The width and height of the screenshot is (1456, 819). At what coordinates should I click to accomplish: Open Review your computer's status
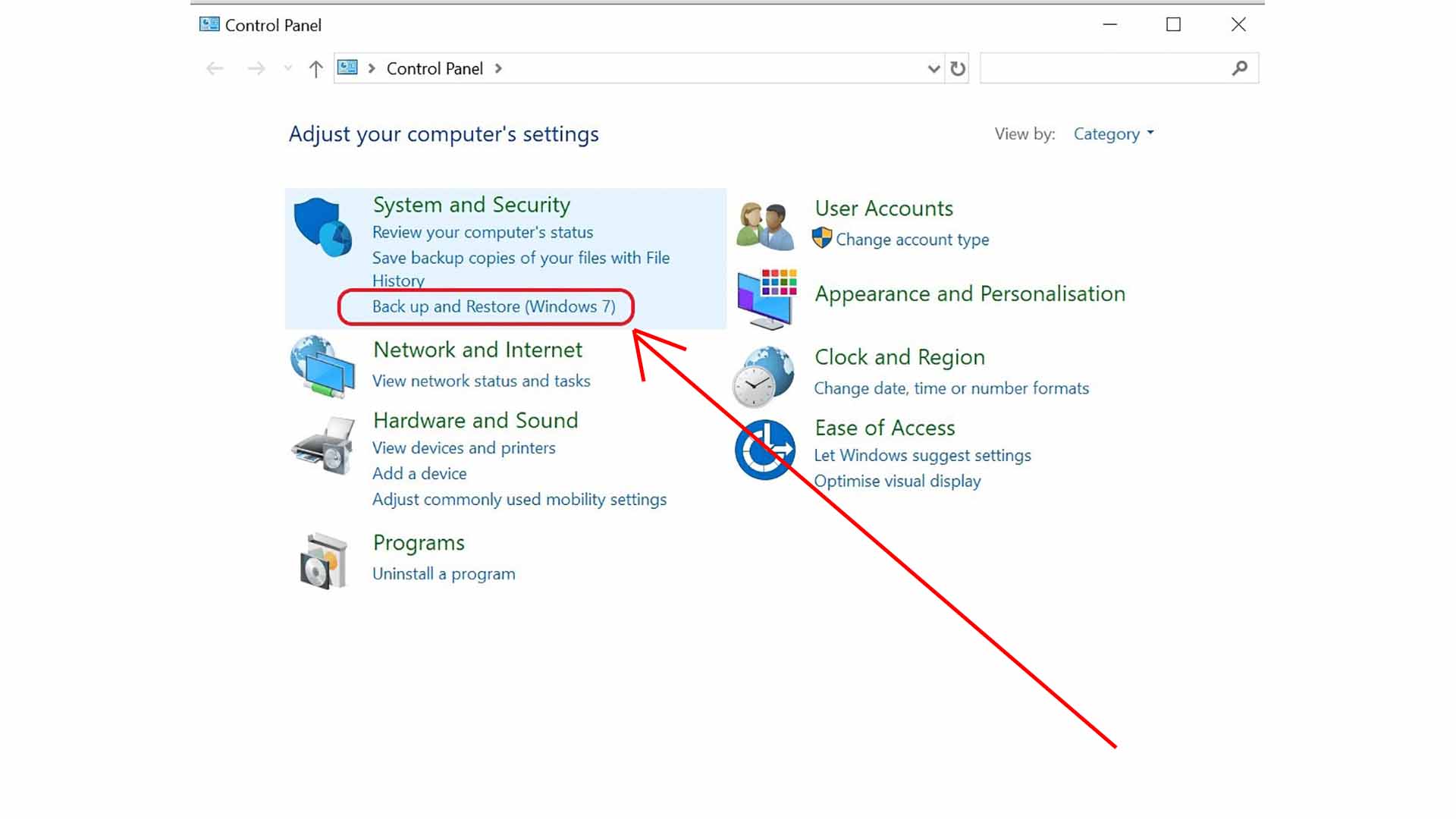pos(482,232)
